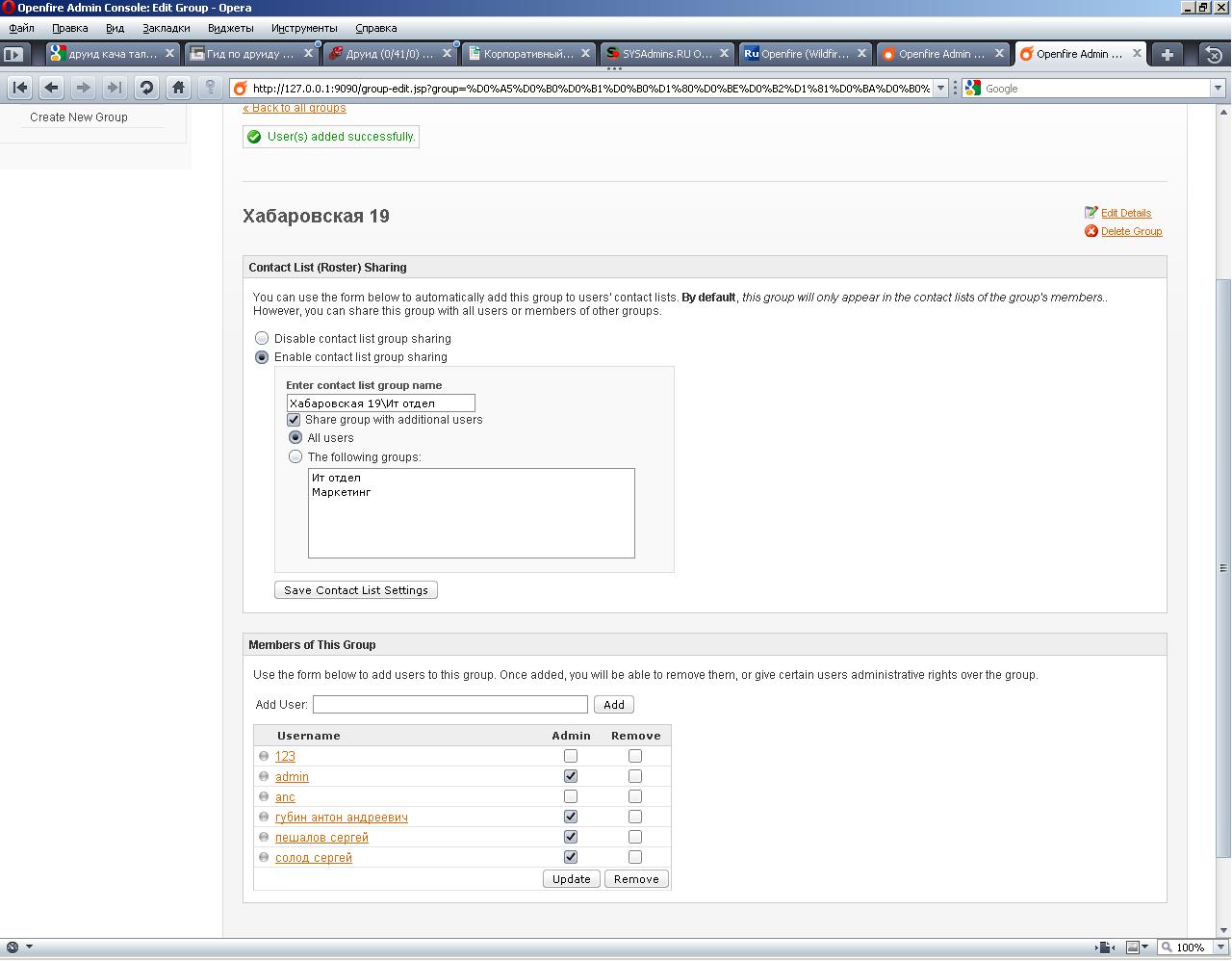
Task: Click the Fast Forward navigation button
Action: 115,88
